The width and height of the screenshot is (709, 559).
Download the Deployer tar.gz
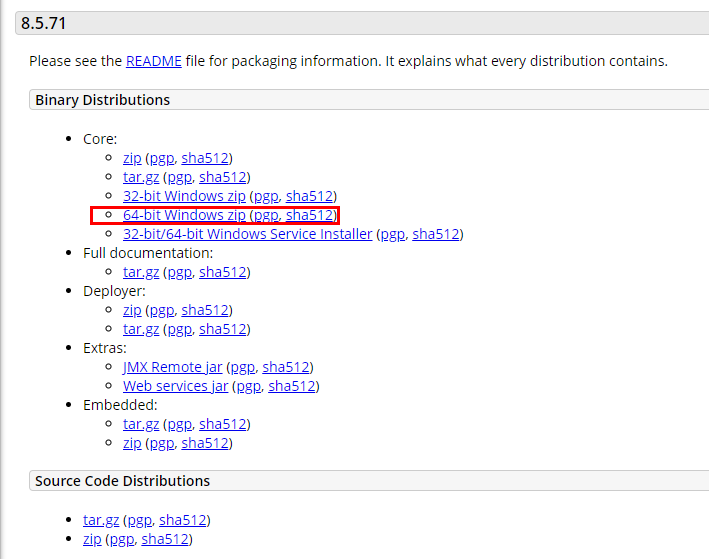141,329
